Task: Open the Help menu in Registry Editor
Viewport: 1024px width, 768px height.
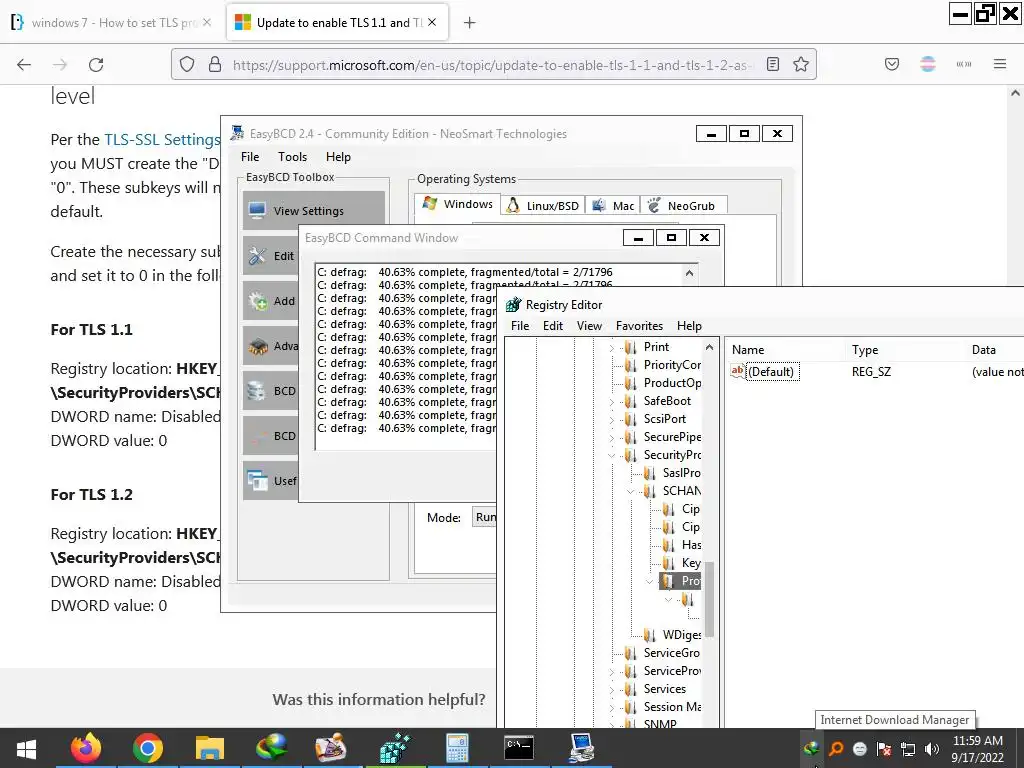Action: (689, 326)
